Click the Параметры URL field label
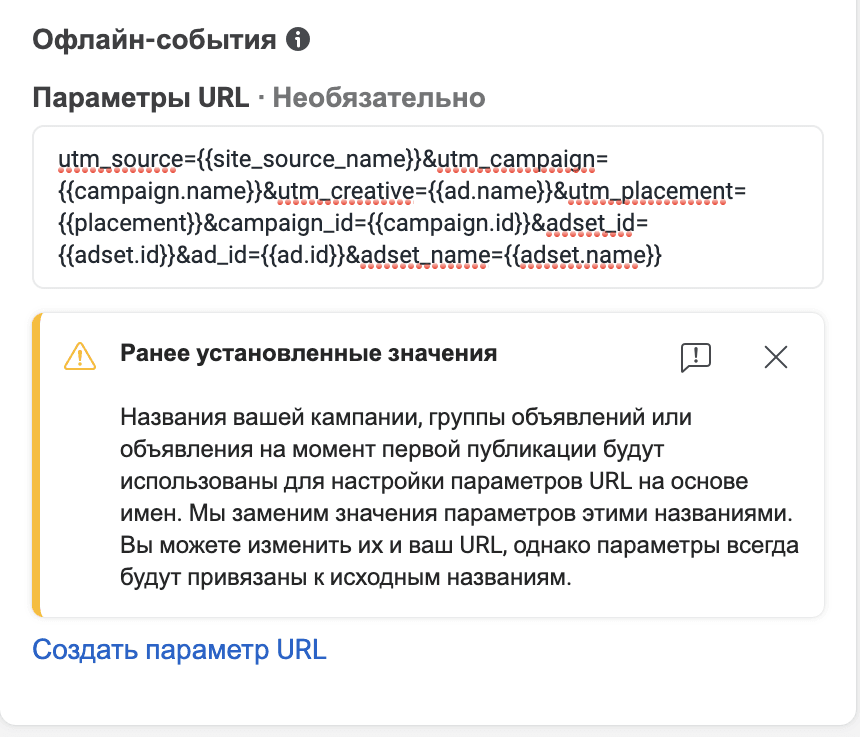 pos(141,97)
